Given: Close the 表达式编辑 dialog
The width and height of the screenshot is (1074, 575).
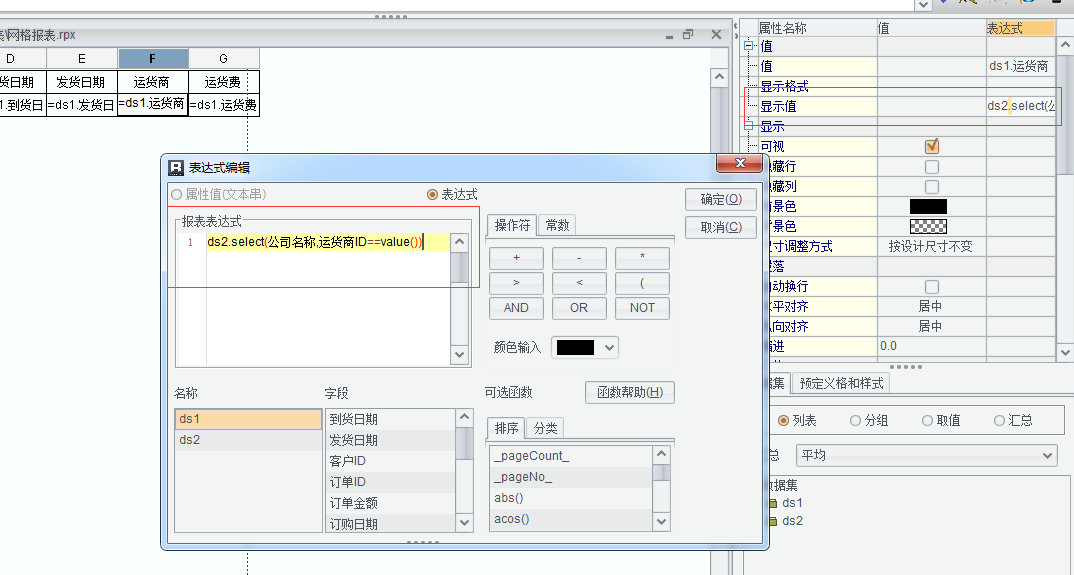Looking at the screenshot, I should (x=739, y=163).
